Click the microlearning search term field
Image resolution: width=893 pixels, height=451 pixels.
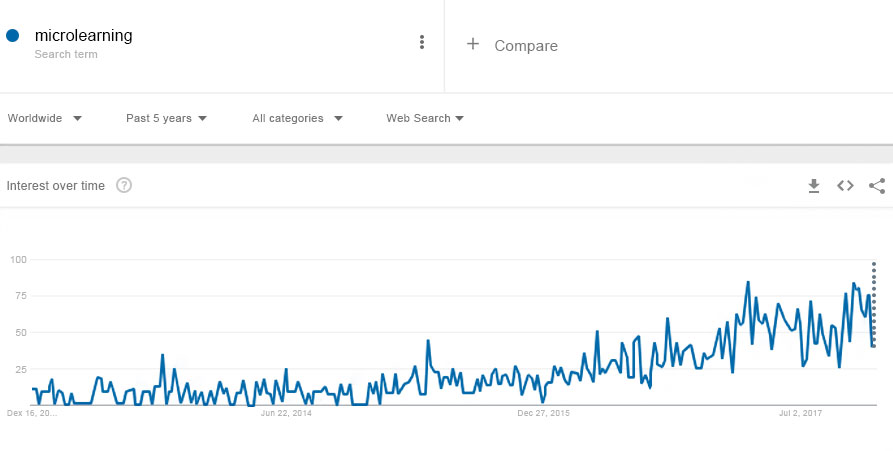[84, 36]
